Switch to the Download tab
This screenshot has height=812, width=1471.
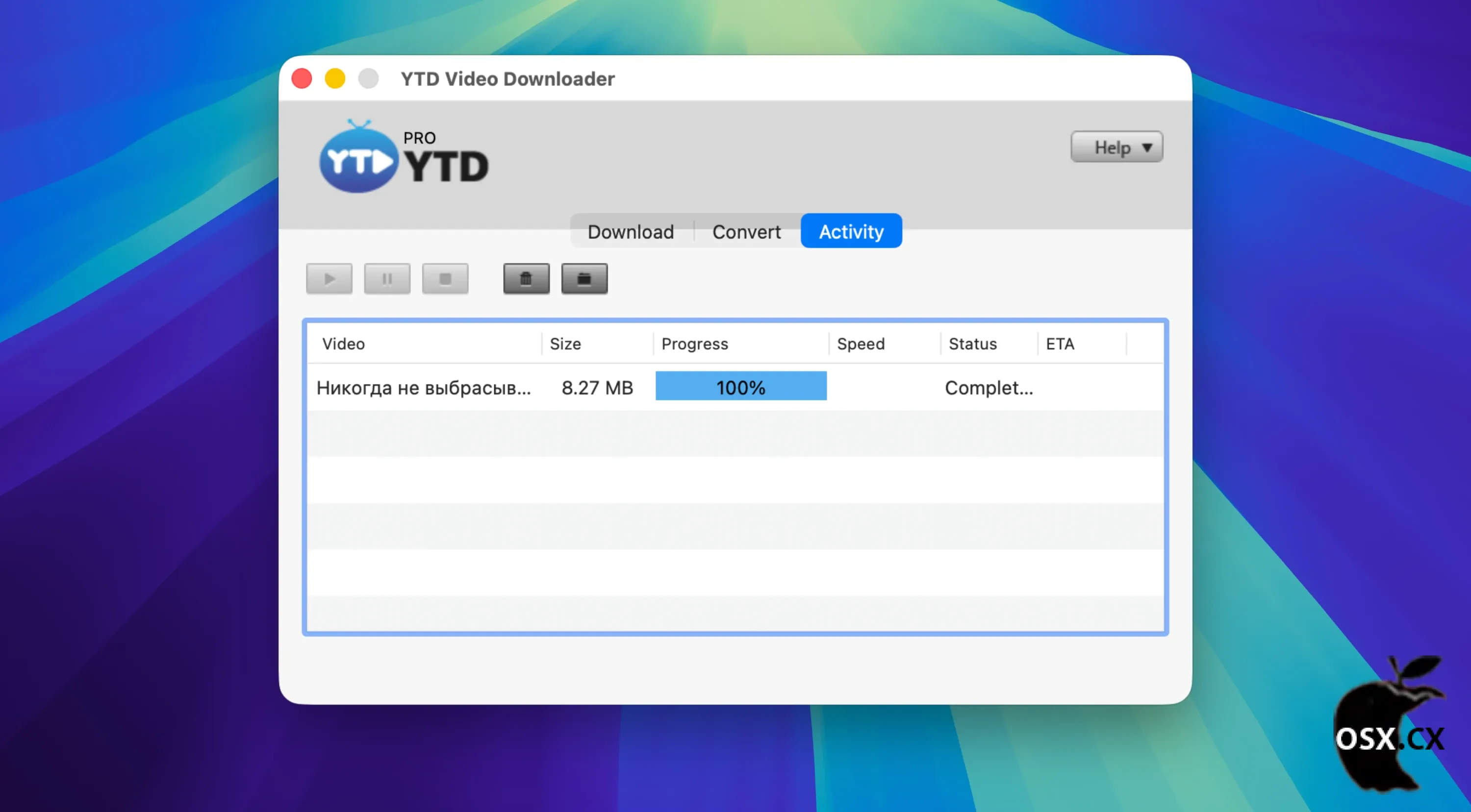(631, 232)
